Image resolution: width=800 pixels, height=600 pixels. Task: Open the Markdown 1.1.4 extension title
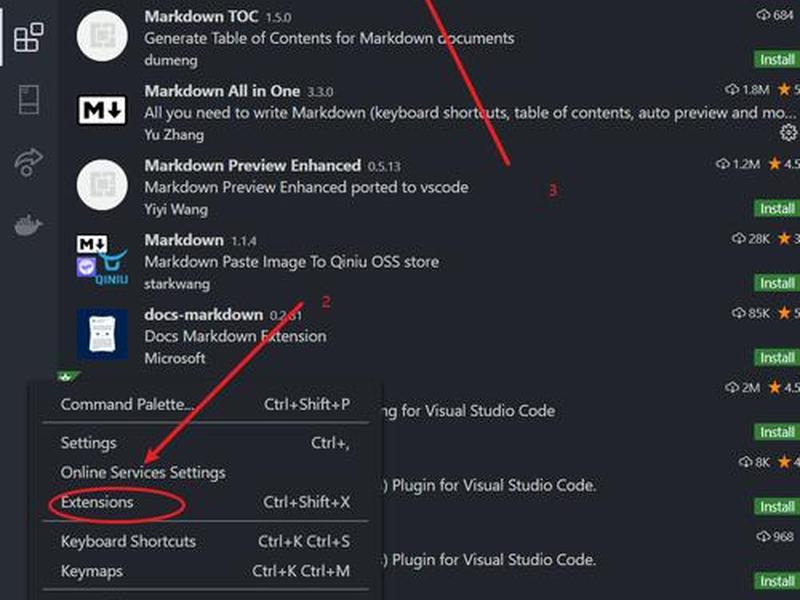[184, 240]
